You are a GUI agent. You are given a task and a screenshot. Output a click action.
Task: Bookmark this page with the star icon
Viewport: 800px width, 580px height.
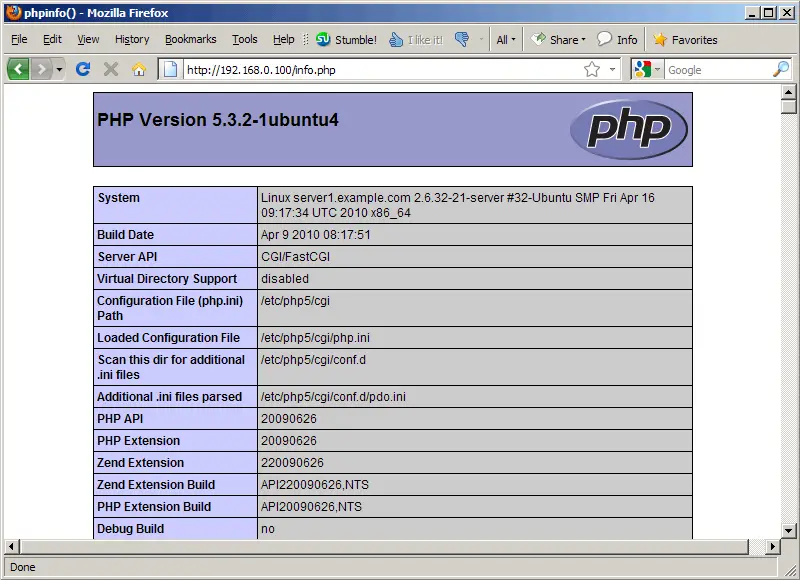point(592,69)
